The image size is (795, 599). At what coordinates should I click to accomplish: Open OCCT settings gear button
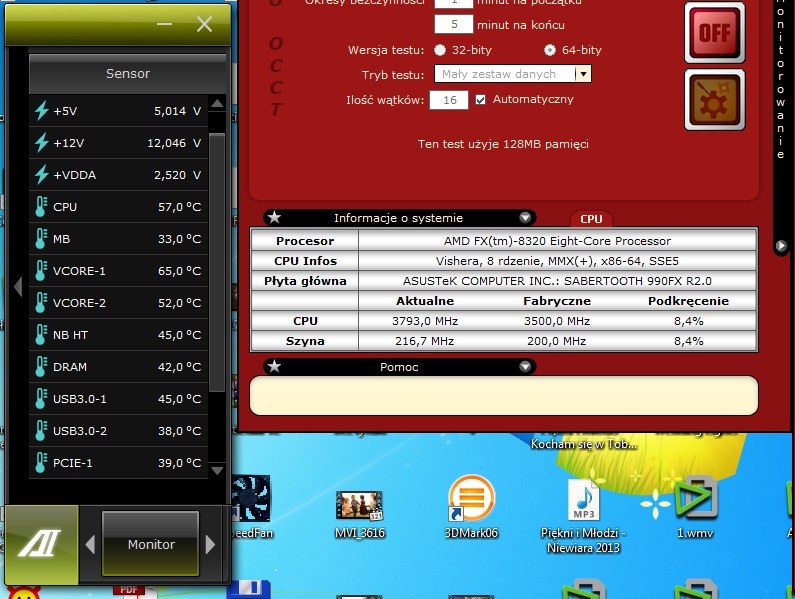715,100
